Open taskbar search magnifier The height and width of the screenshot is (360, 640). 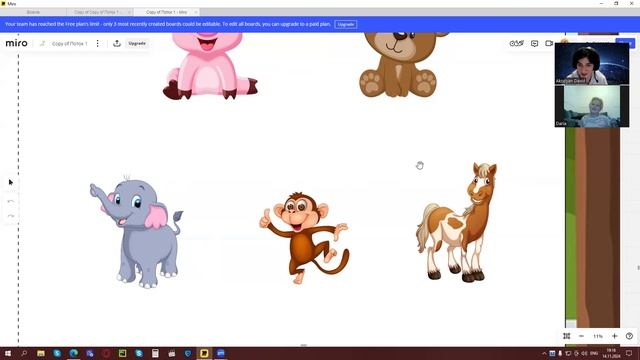tap(24, 353)
